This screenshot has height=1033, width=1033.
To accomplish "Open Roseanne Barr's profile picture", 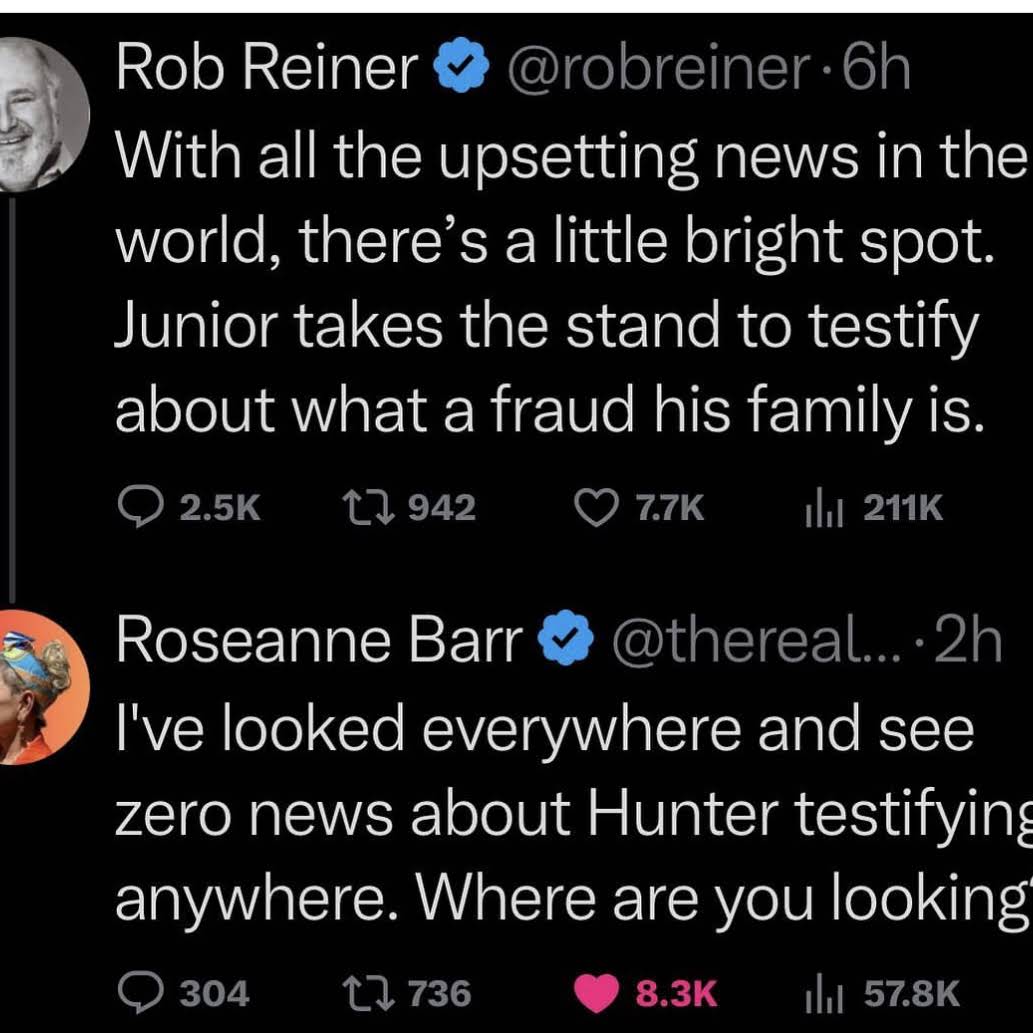I will pos(41,687).
